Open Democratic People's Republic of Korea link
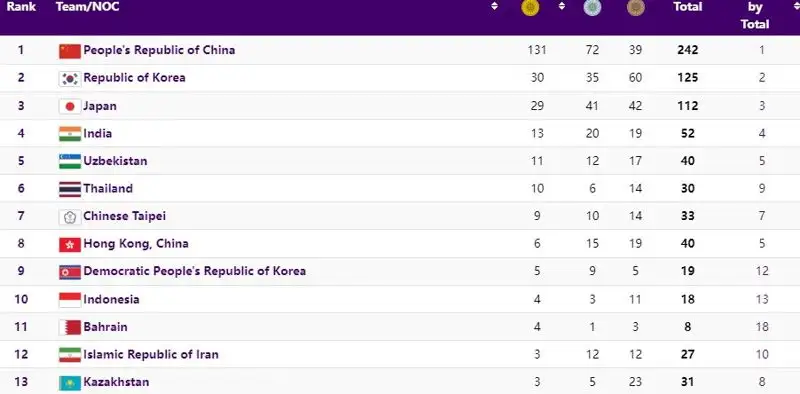Screen dimensions: 800x394 tap(194, 271)
